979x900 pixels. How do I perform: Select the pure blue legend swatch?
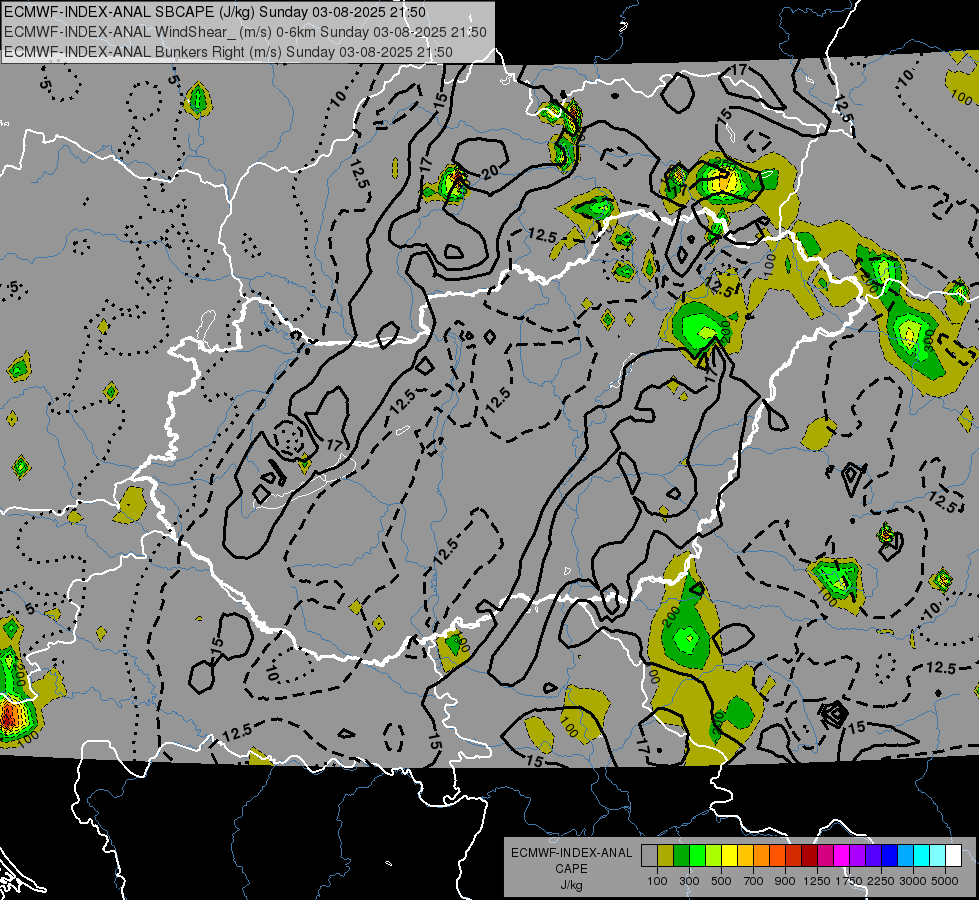(x=890, y=856)
